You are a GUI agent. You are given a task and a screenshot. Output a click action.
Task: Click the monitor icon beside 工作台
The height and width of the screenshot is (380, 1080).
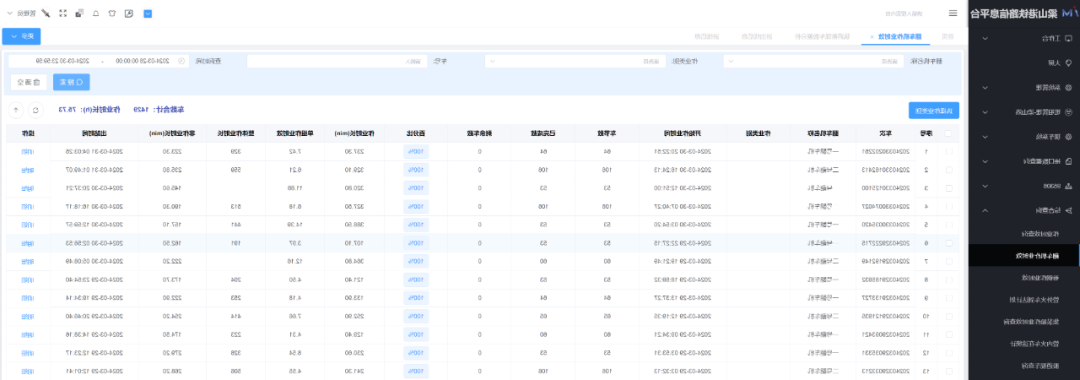click(x=1068, y=39)
